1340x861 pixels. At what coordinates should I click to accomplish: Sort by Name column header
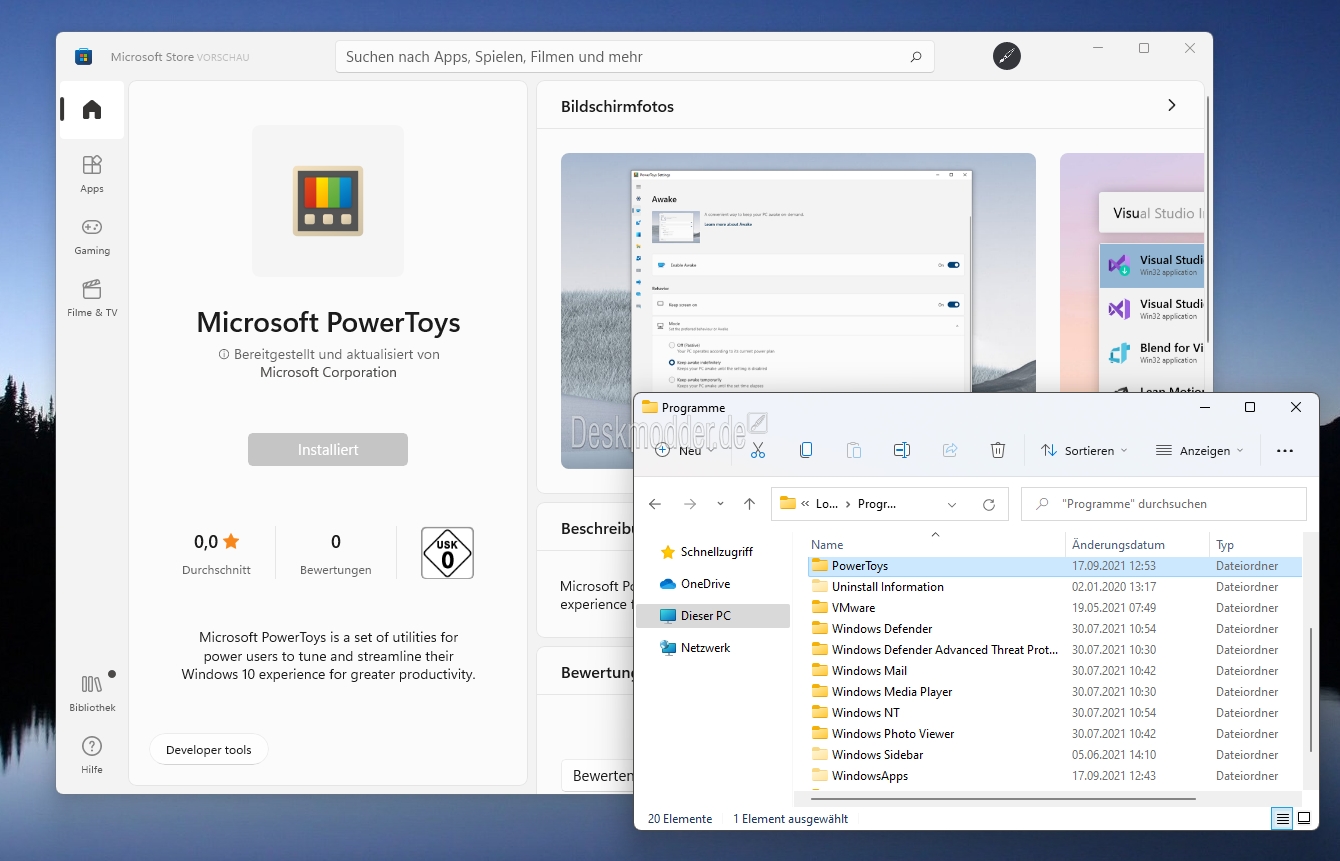(x=935, y=545)
